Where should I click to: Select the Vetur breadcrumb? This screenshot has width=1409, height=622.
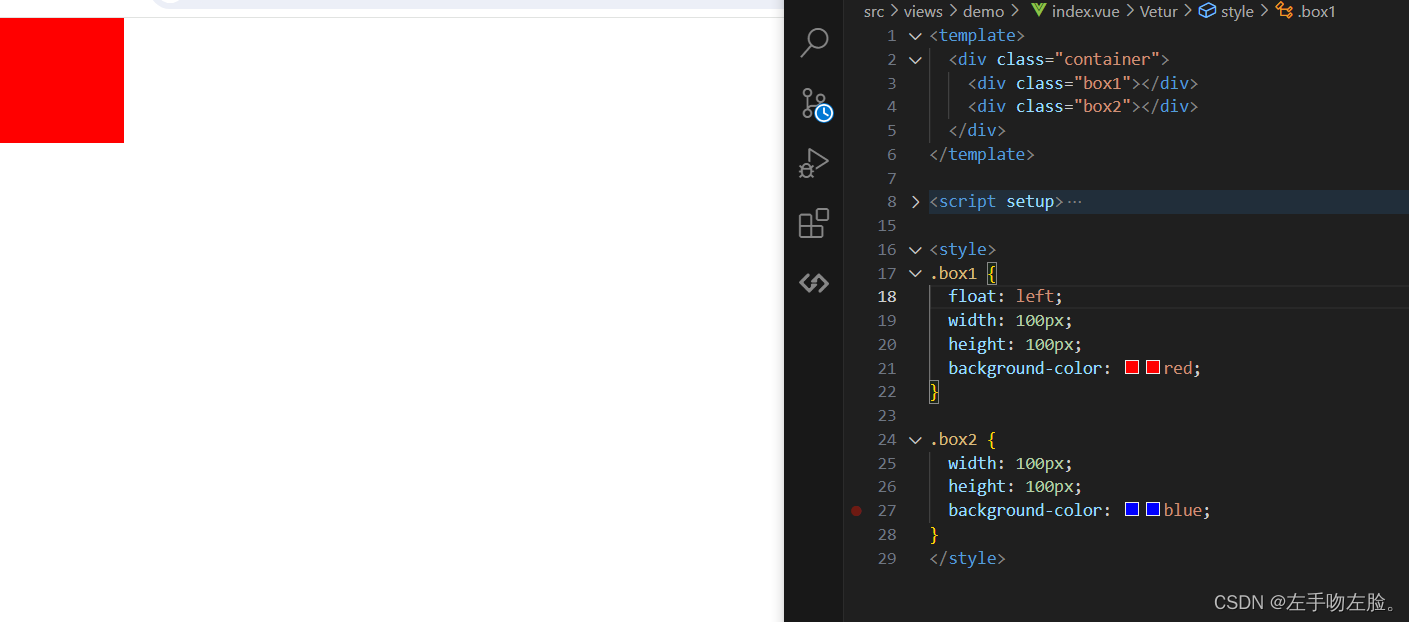[1159, 12]
